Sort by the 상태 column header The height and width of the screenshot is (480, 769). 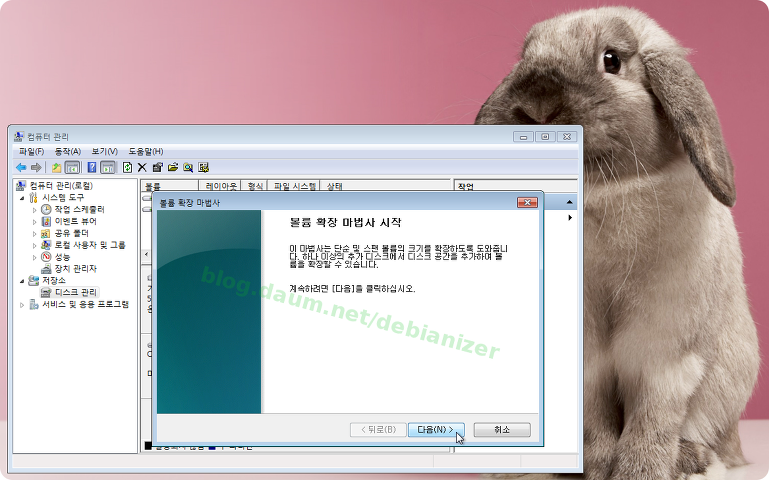point(385,186)
